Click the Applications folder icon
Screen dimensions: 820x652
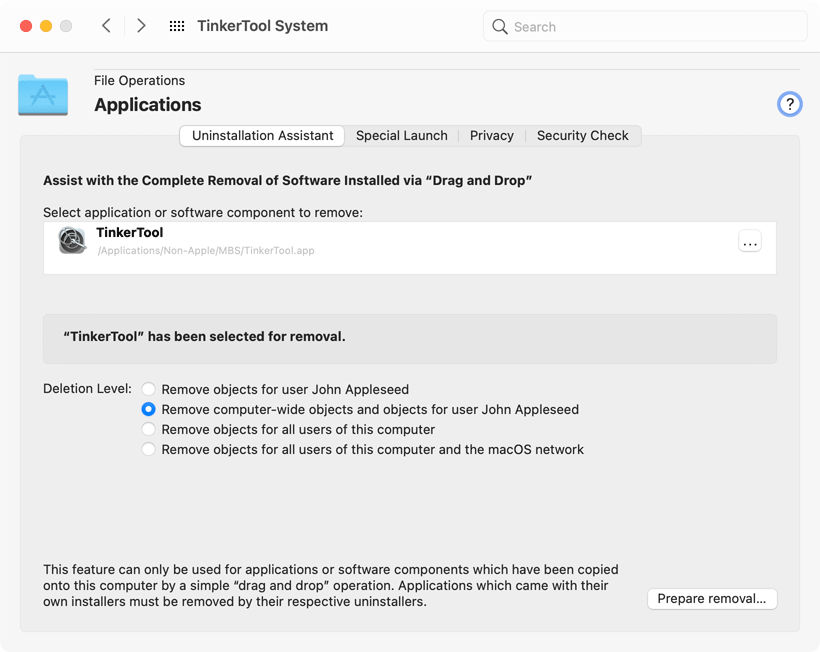(43, 95)
